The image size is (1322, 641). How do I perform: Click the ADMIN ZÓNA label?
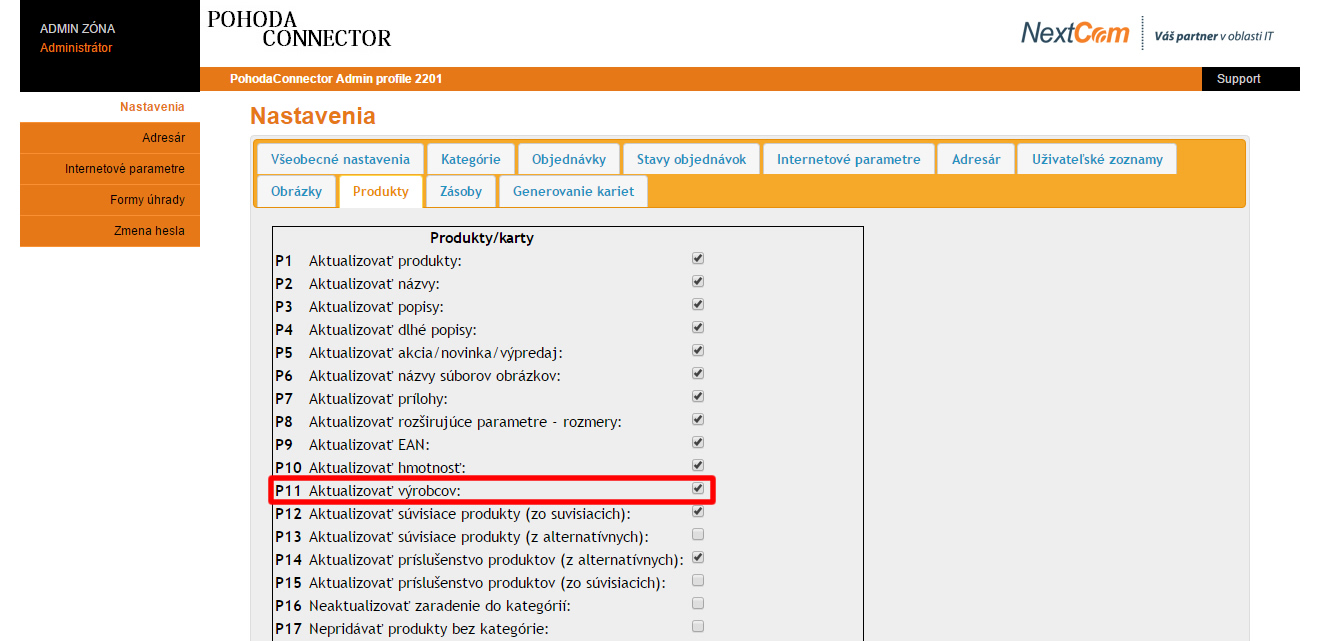(x=77, y=29)
